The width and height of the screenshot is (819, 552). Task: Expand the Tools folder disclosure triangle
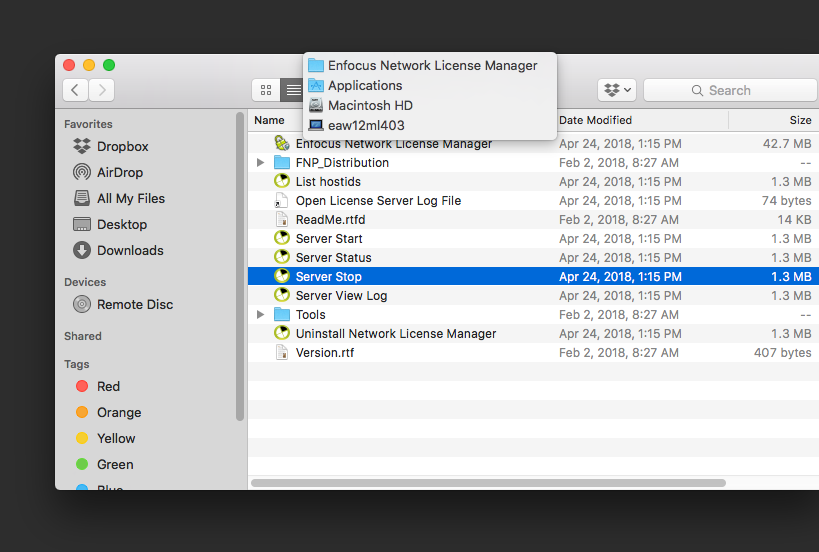coord(260,314)
